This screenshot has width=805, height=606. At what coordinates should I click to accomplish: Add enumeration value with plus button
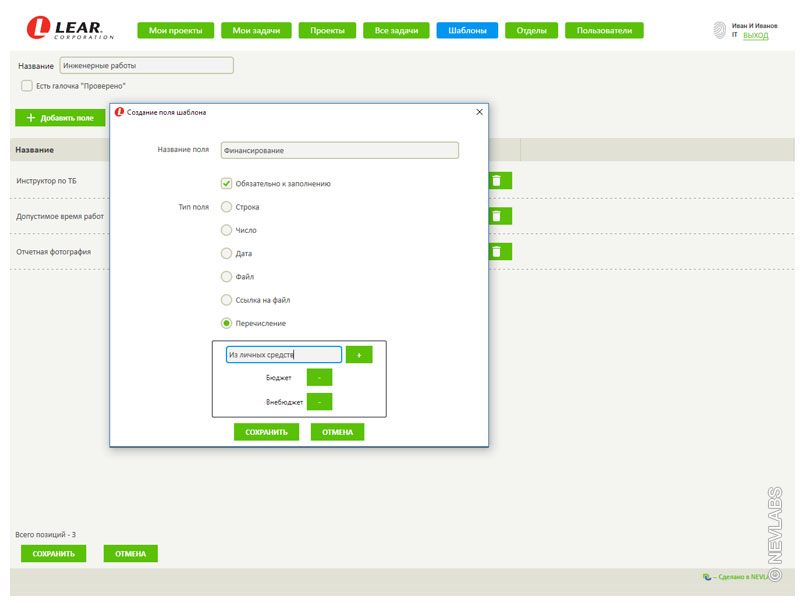359,355
